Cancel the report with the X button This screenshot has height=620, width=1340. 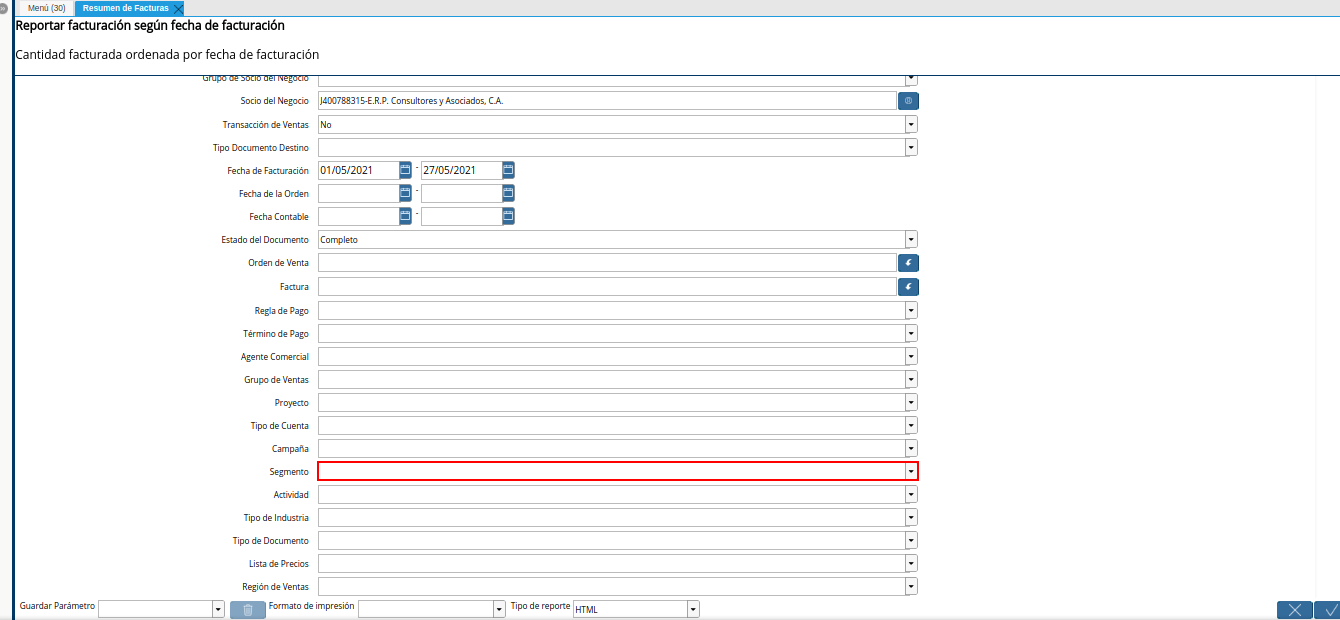pos(1294,610)
